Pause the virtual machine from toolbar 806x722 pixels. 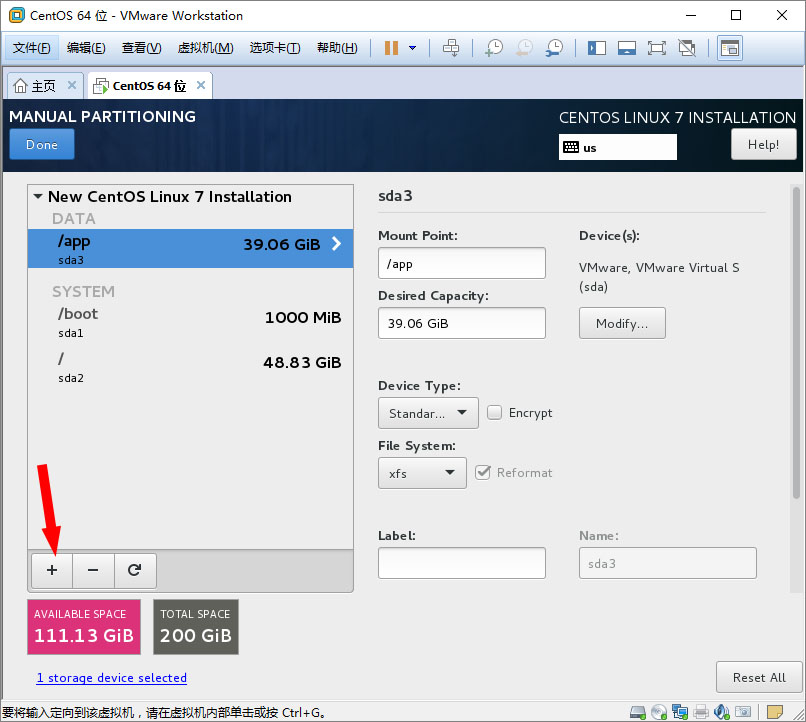[391, 48]
